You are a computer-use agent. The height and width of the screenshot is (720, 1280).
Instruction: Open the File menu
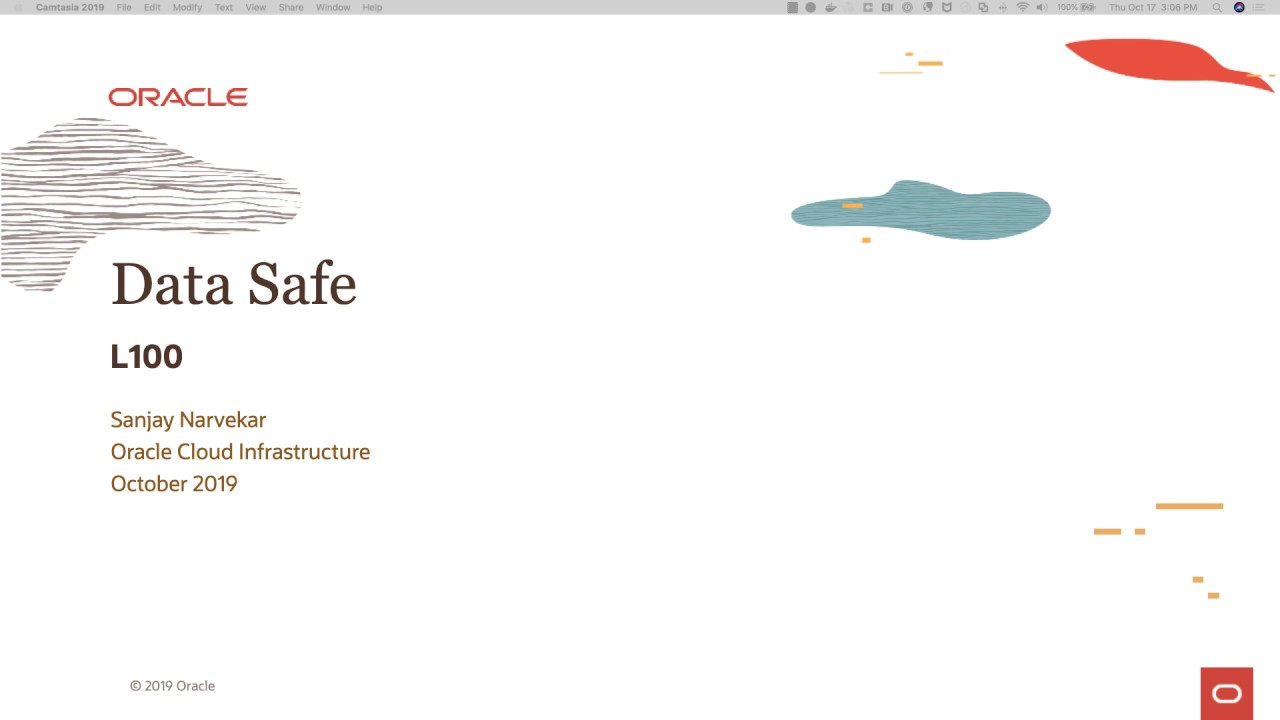point(124,7)
